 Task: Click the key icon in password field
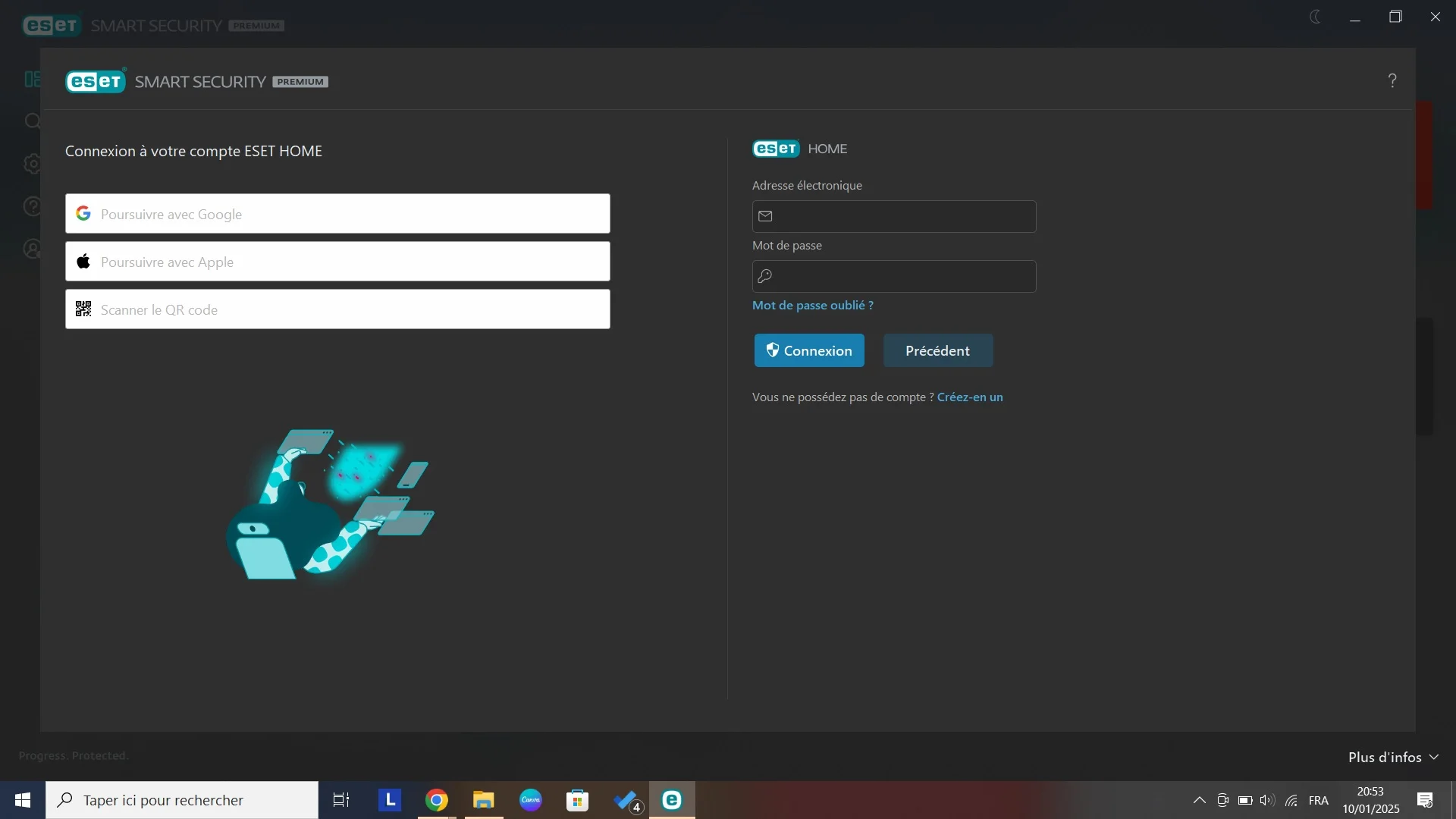point(766,277)
